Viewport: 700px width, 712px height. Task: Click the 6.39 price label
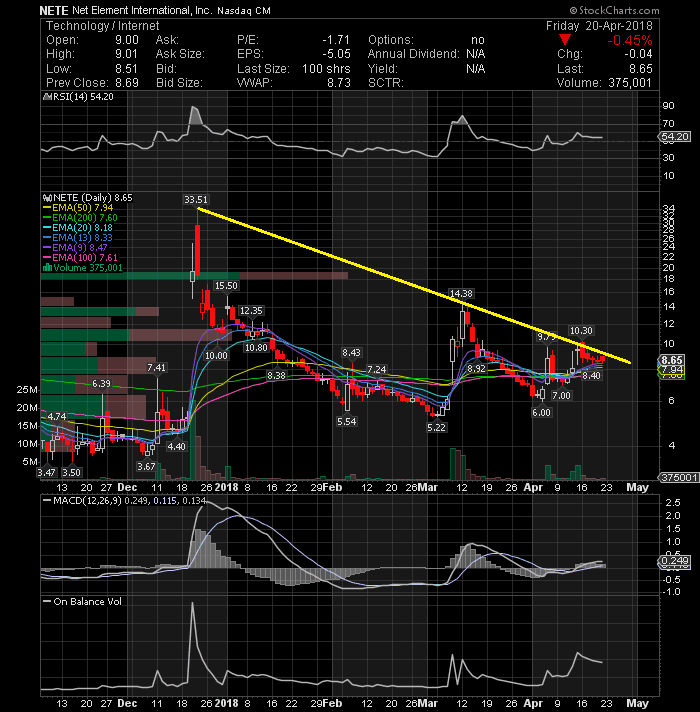[101, 384]
